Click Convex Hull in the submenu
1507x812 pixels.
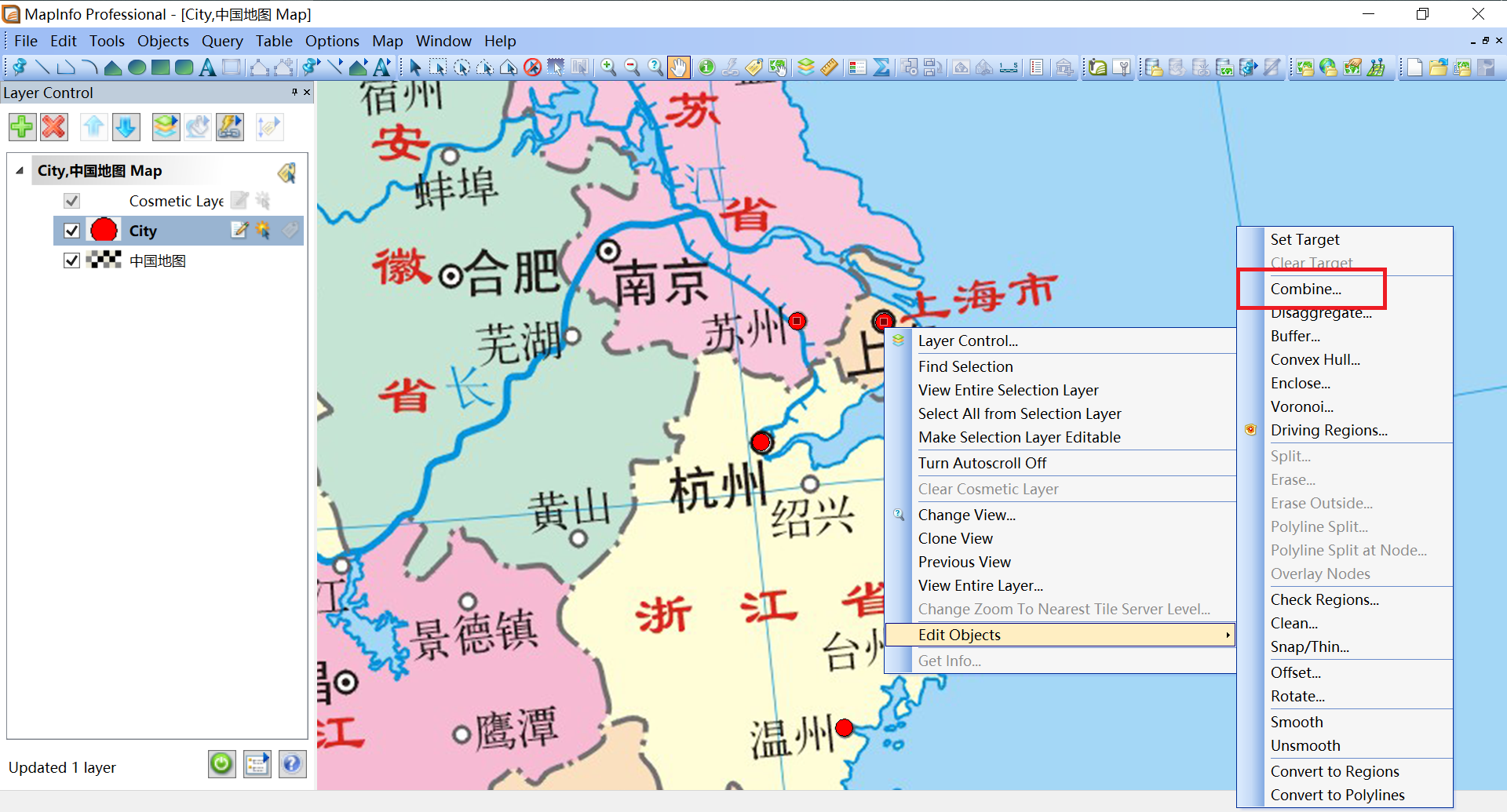pos(1315,359)
